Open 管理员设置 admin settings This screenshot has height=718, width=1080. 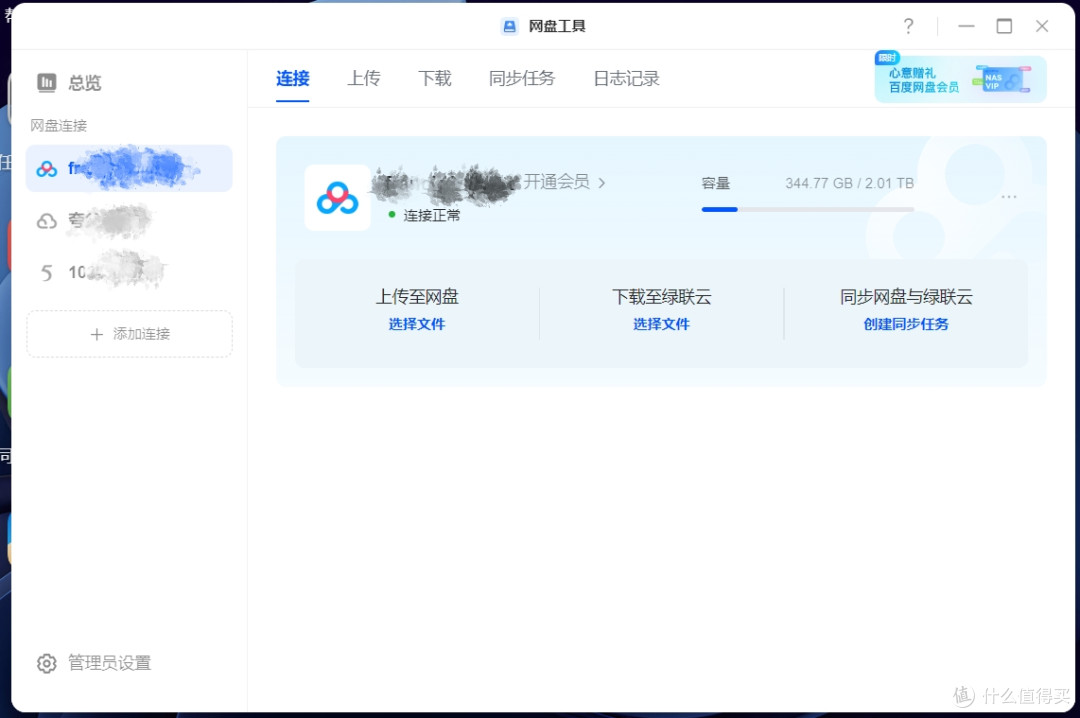[x=94, y=663]
